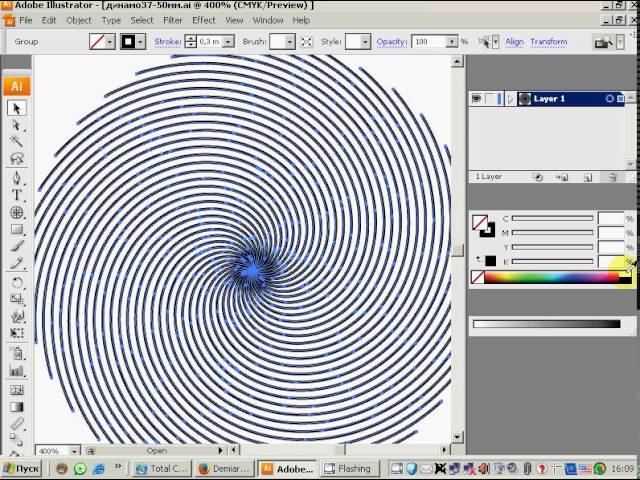Viewport: 640px width, 480px height.
Task: Select the Eyedropper tool
Action: (16, 424)
